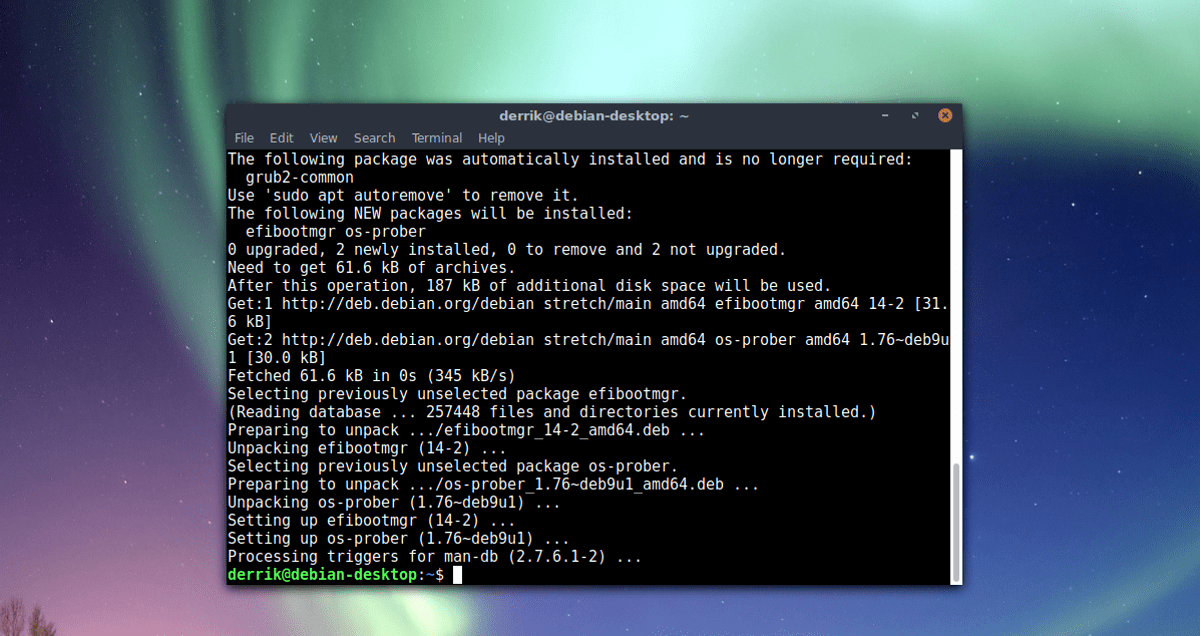The height and width of the screenshot is (636, 1200).
Task: Click 'Unpacking os-prober (1.76~deb9u1) ...' line
Action: click(394, 503)
